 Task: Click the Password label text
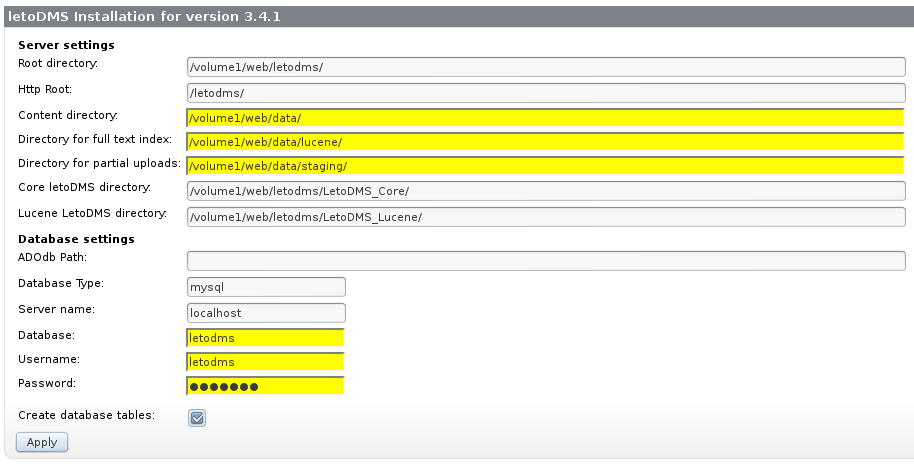(47, 383)
